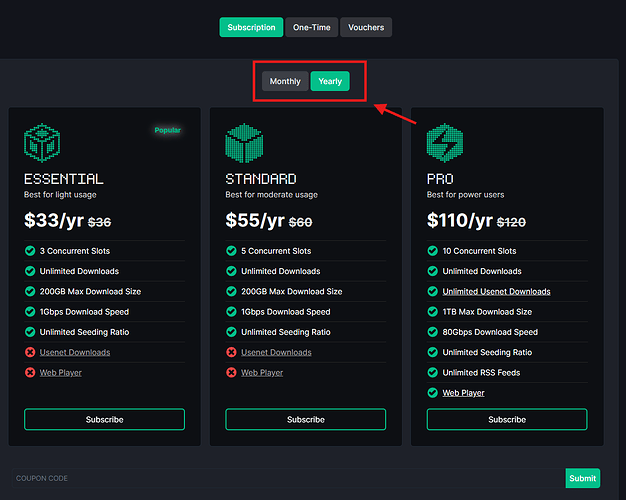Click check icon beside 80Gbps Download Speed
Image resolution: width=626 pixels, height=500 pixels.
[x=432, y=332]
